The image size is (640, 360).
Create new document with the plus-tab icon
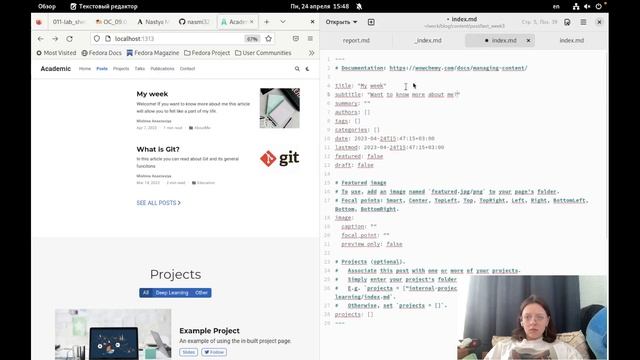point(371,22)
